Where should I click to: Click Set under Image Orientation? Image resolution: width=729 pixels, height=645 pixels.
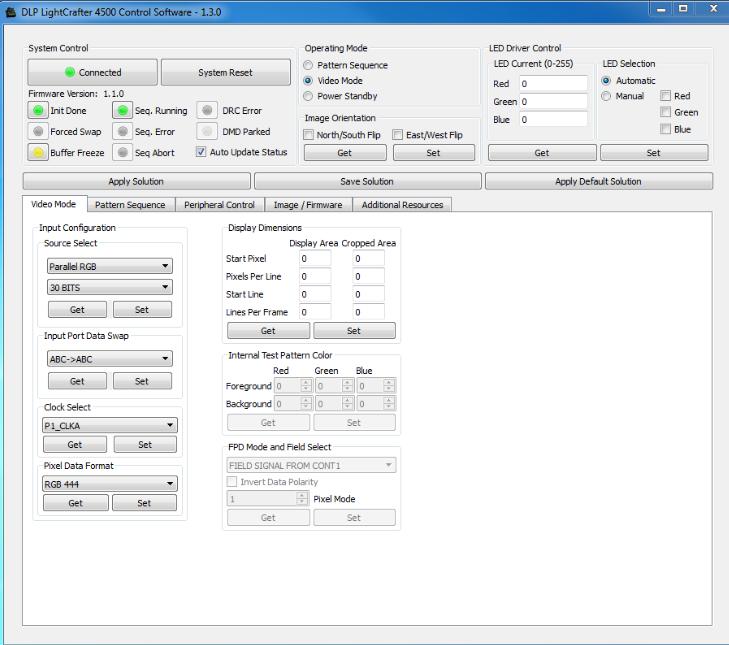pos(433,153)
